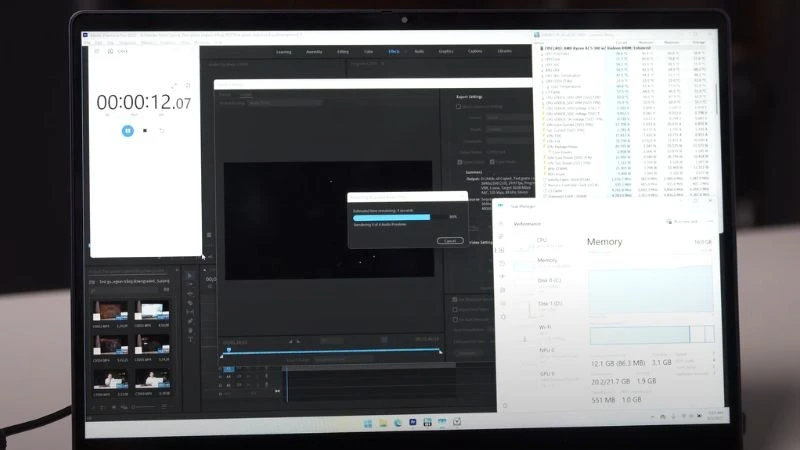Switch to the Editing workspace

point(343,52)
